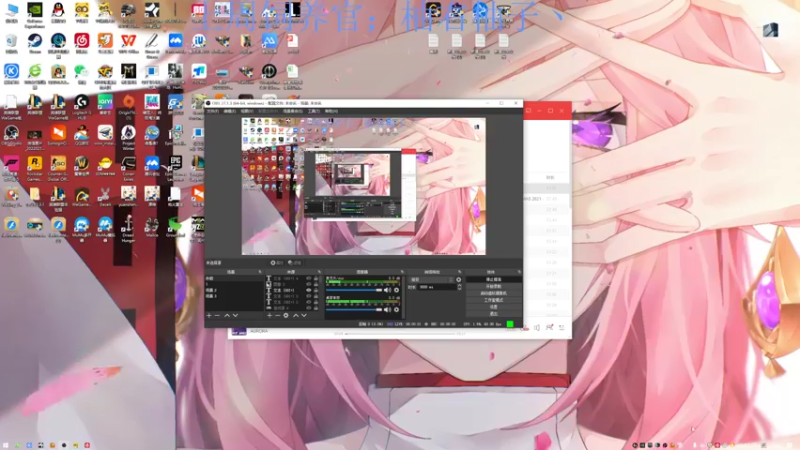This screenshot has width=800, height=450.
Task: Mute the second audio mixer track
Action: tap(387, 309)
